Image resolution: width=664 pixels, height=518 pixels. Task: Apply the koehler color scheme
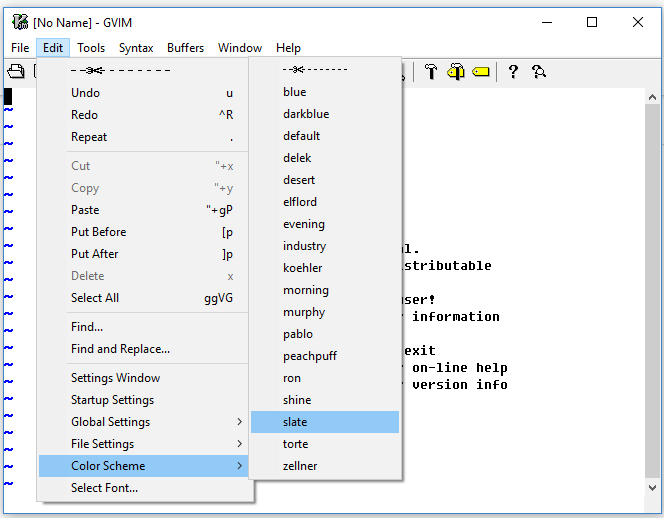click(325, 268)
